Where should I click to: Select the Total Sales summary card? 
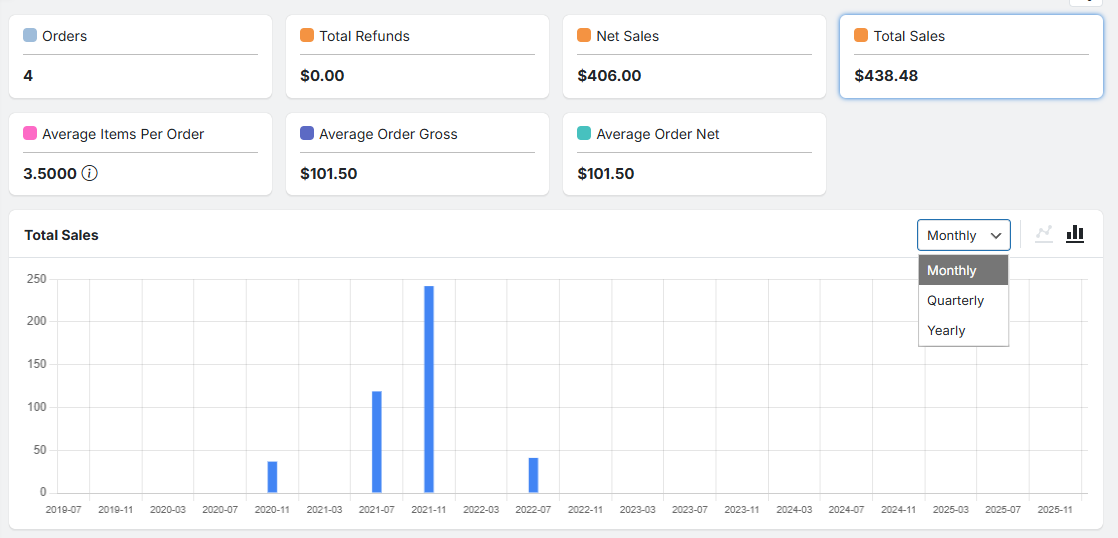point(971,57)
